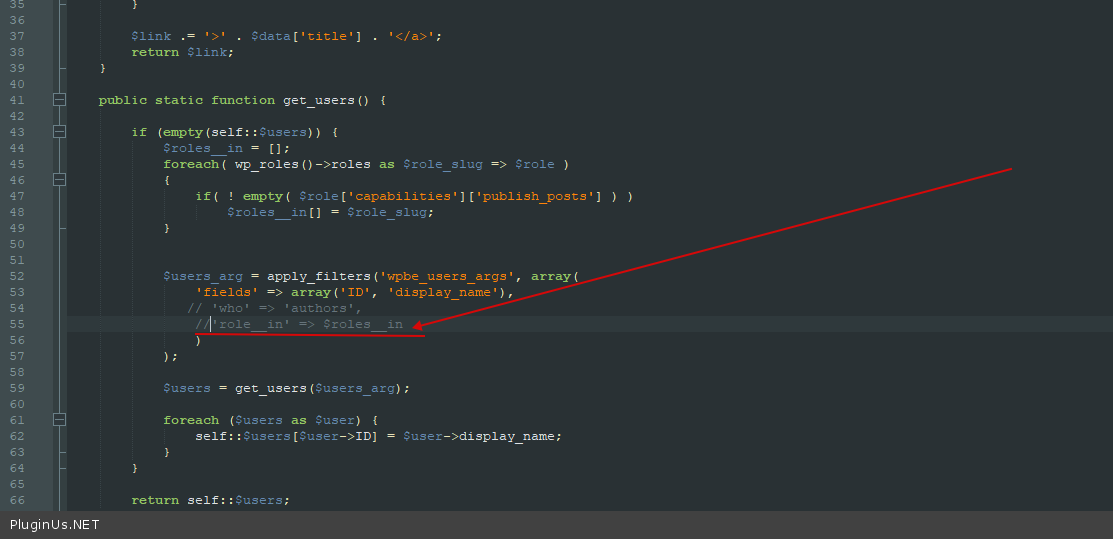
Task: Click line number 59 in the gutter
Action: click(17, 388)
